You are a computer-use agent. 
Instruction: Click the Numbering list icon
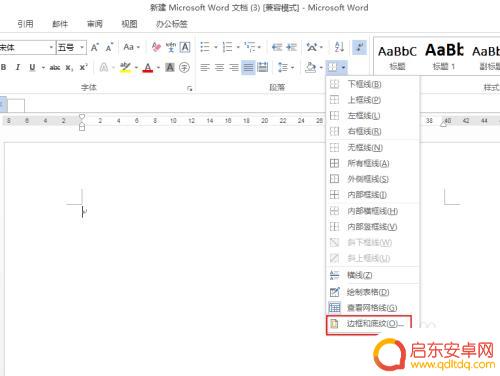click(227, 47)
